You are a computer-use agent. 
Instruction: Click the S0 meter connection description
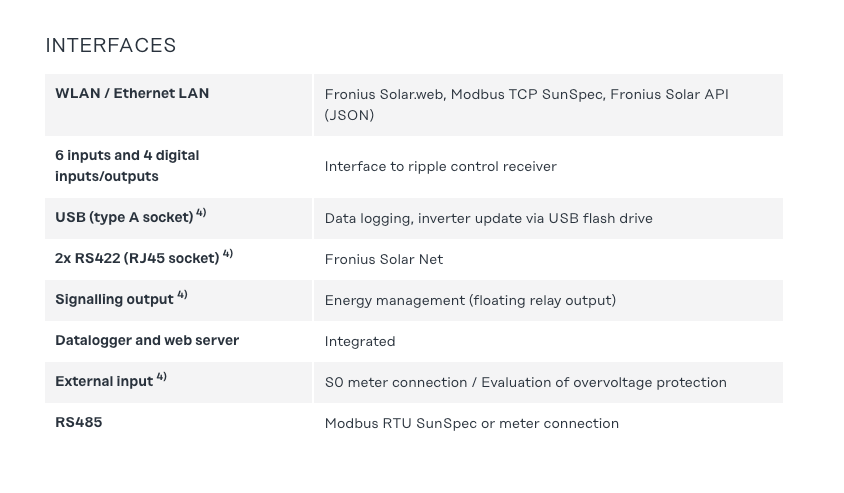pyautogui.click(x=525, y=382)
